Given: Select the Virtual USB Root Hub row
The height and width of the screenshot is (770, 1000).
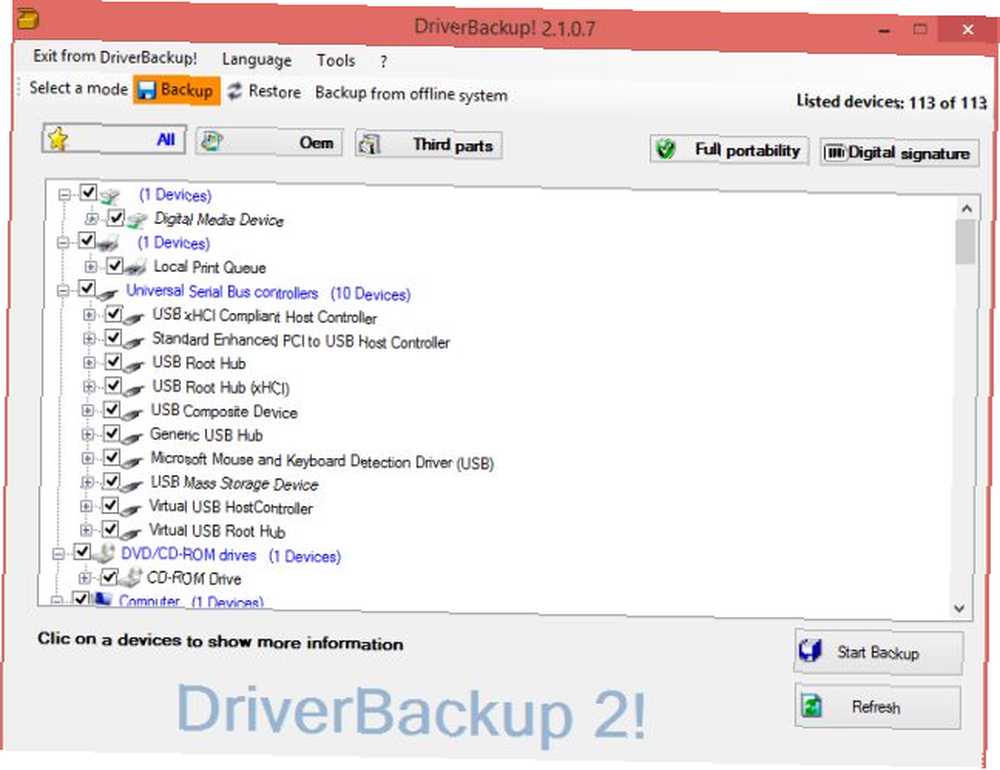Looking at the screenshot, I should click(x=217, y=531).
